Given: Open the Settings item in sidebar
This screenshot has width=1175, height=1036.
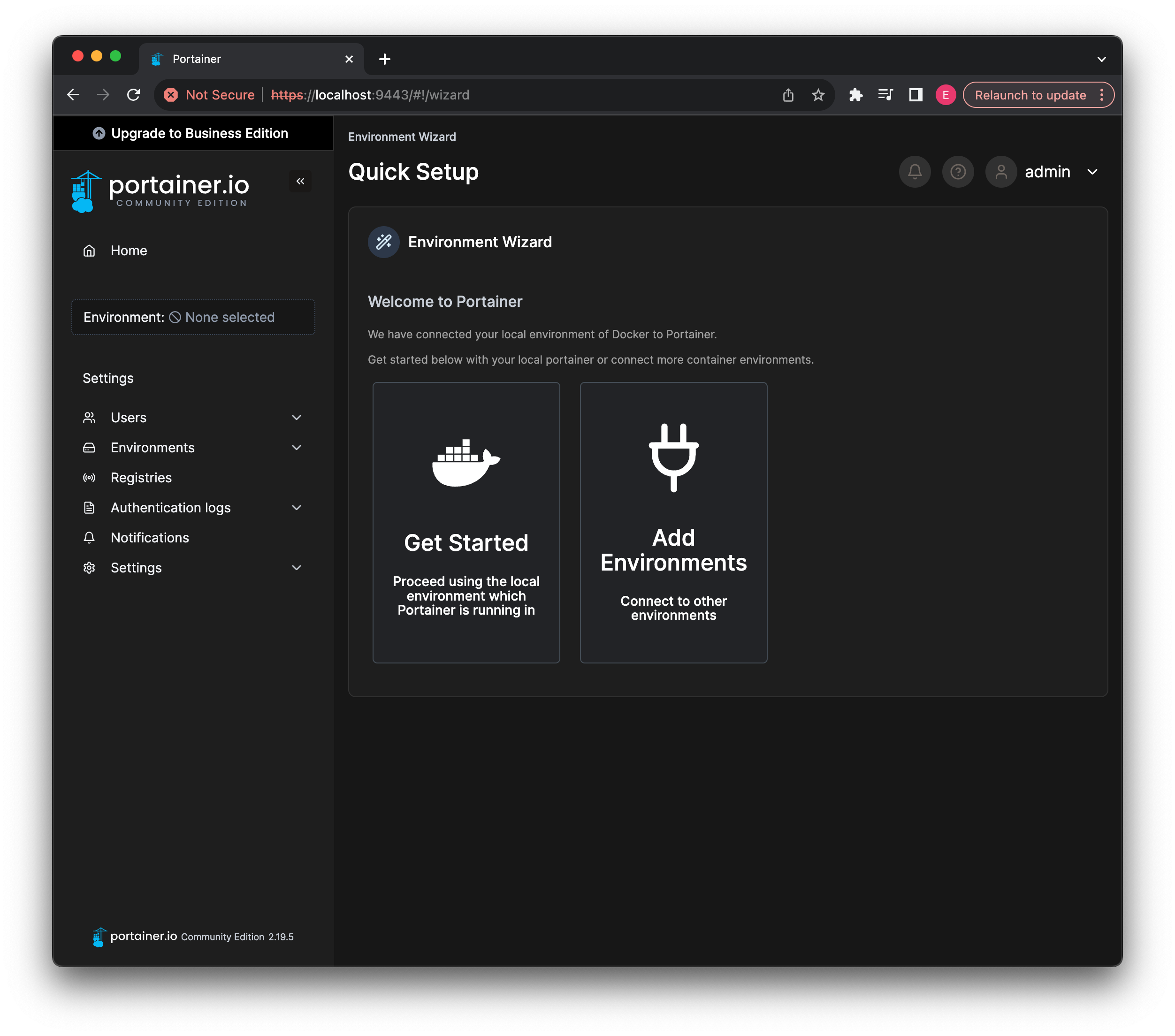Looking at the screenshot, I should point(193,567).
